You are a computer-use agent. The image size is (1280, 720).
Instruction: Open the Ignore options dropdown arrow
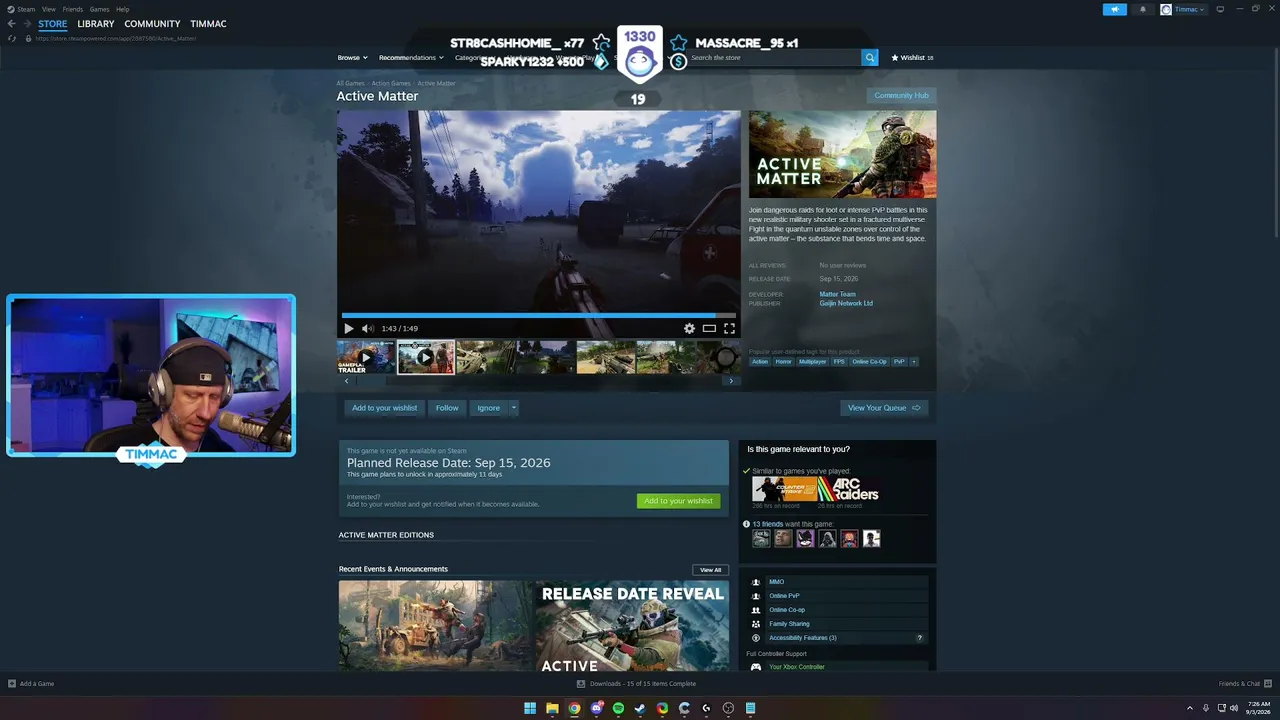[514, 408]
